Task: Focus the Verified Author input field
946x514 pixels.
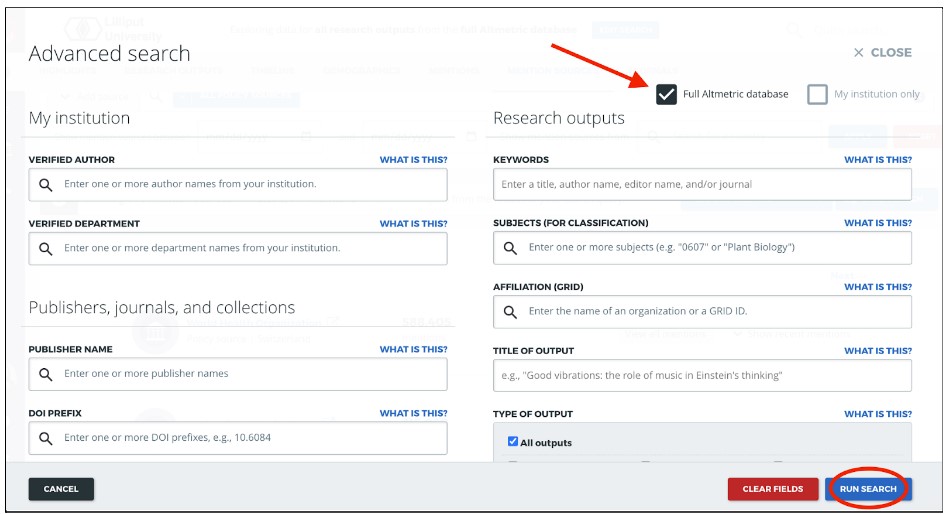Action: pyautogui.click(x=238, y=185)
